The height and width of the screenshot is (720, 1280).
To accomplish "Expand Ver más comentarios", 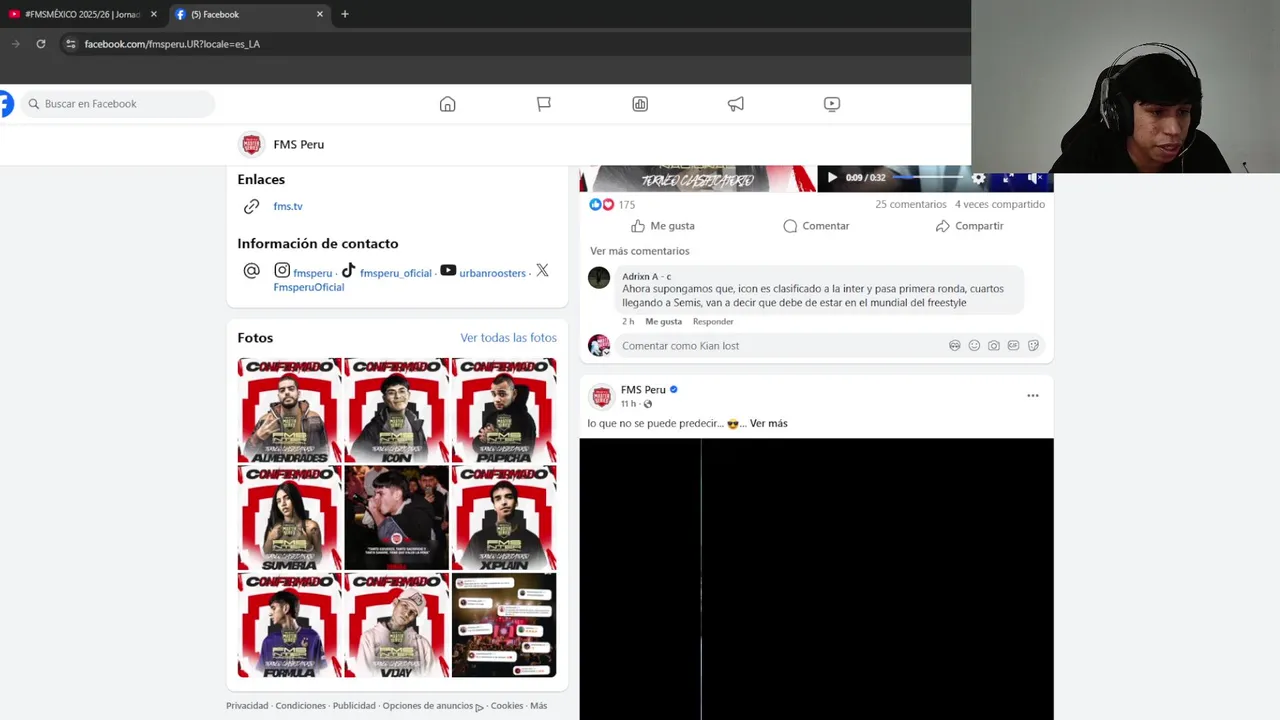I will coord(639,251).
